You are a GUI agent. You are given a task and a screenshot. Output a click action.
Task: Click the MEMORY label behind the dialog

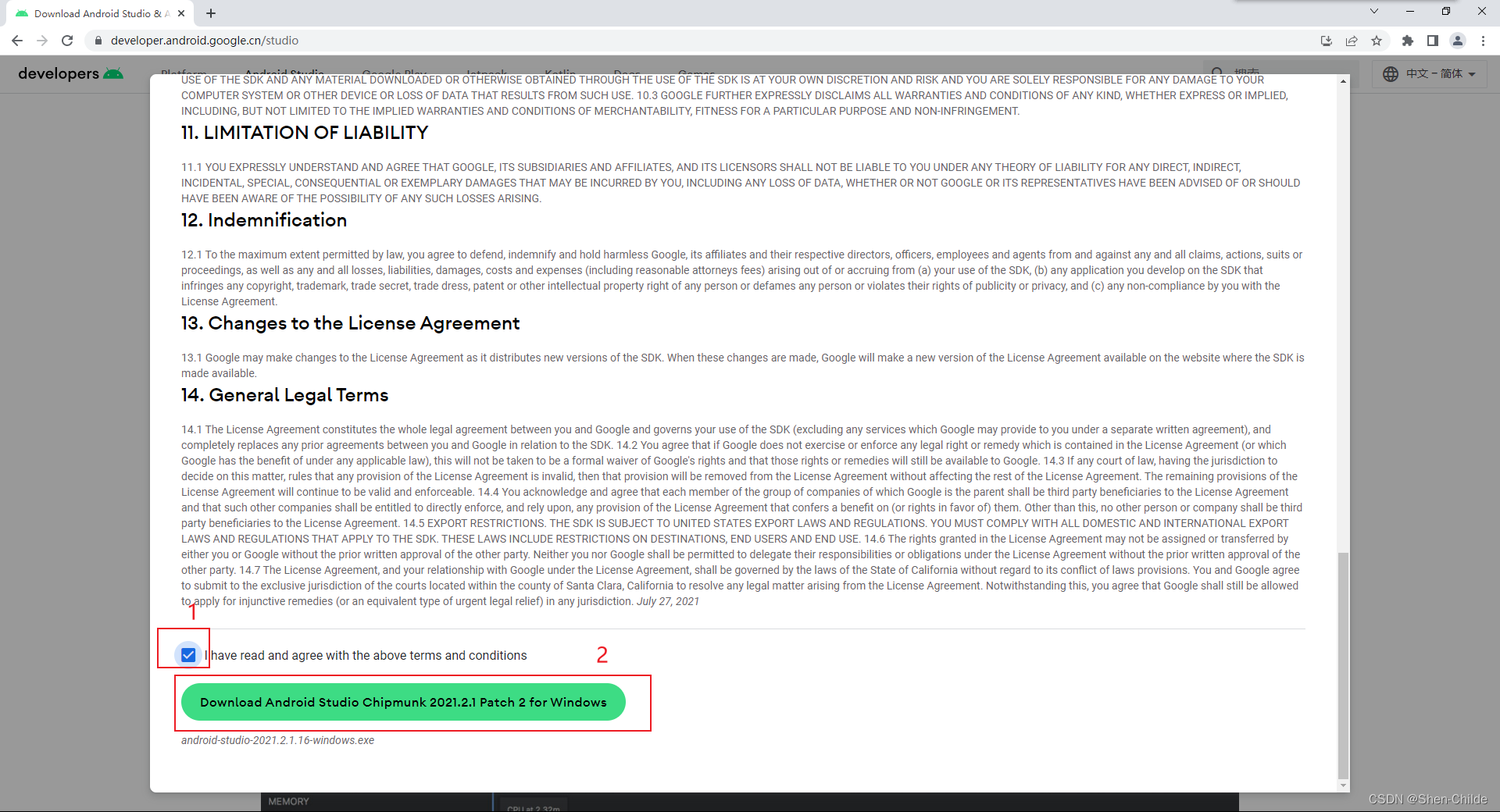click(x=288, y=802)
